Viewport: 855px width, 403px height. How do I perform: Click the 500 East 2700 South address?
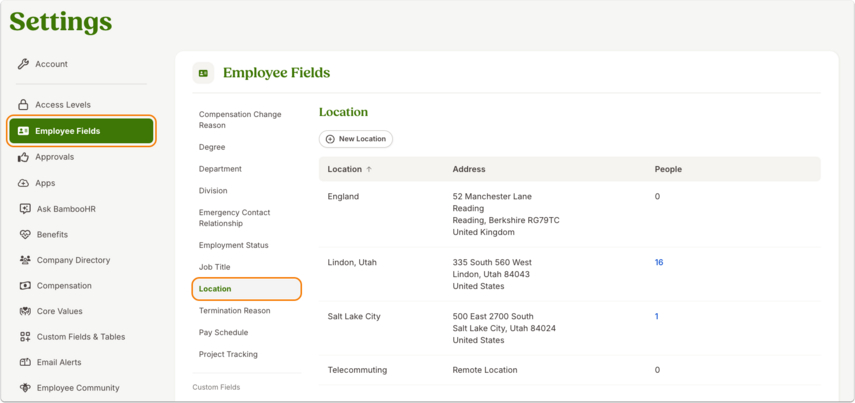(x=493, y=316)
